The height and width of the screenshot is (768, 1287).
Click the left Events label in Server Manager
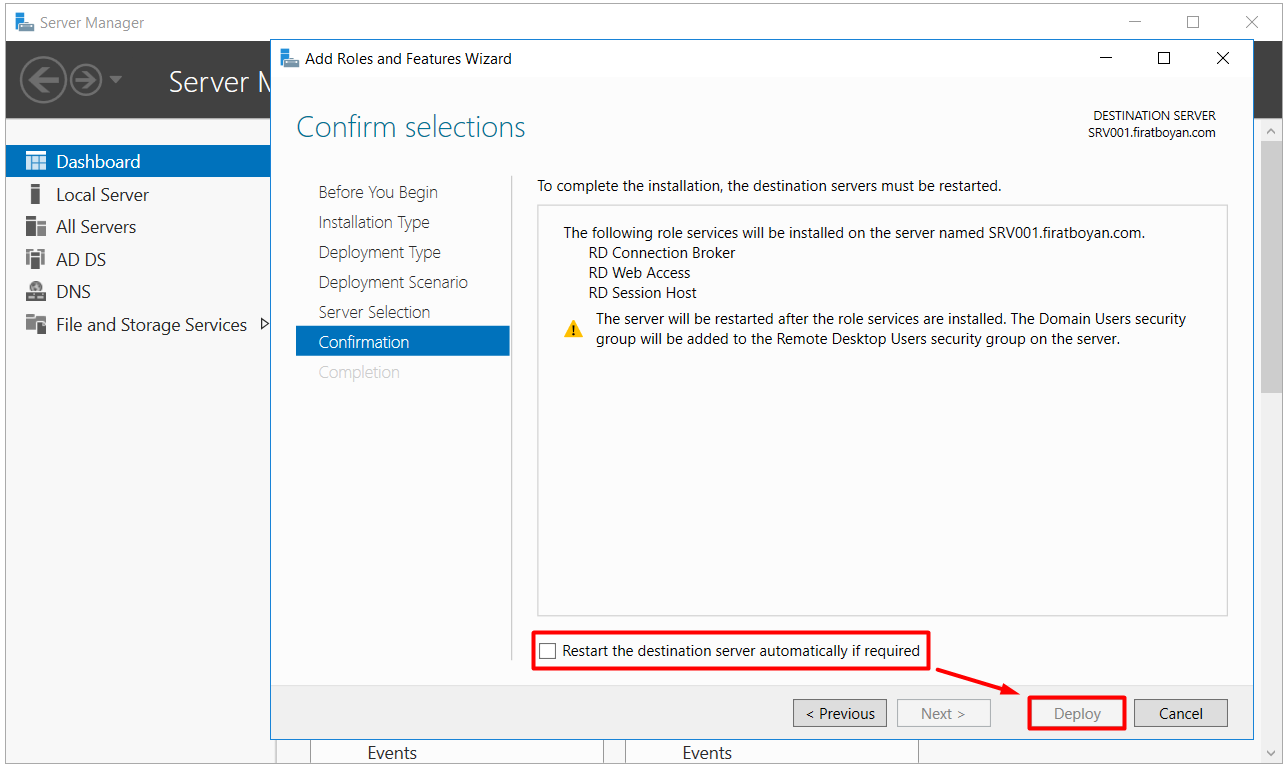point(392,753)
